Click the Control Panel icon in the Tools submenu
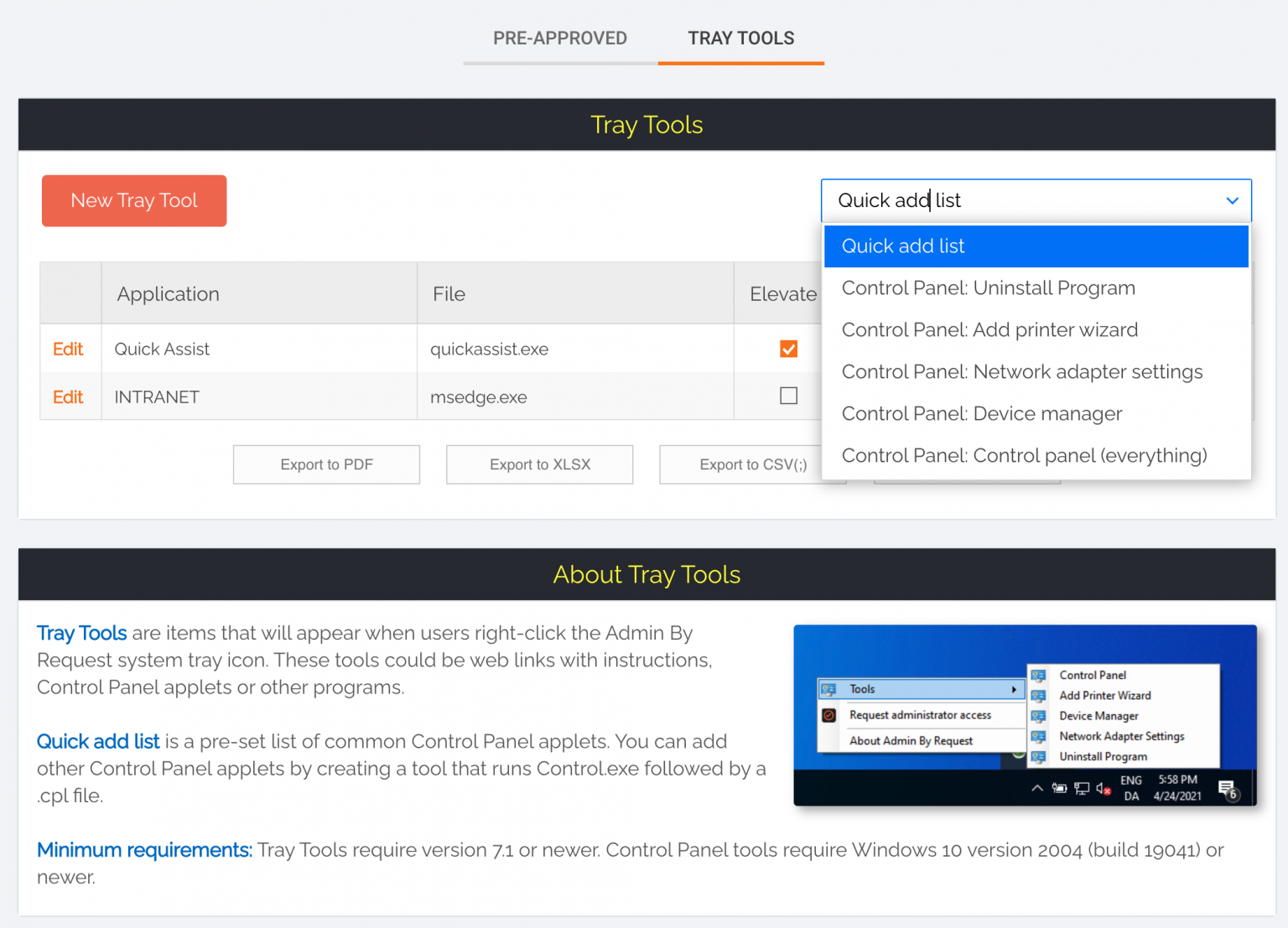This screenshot has width=1288, height=928. tap(1039, 675)
